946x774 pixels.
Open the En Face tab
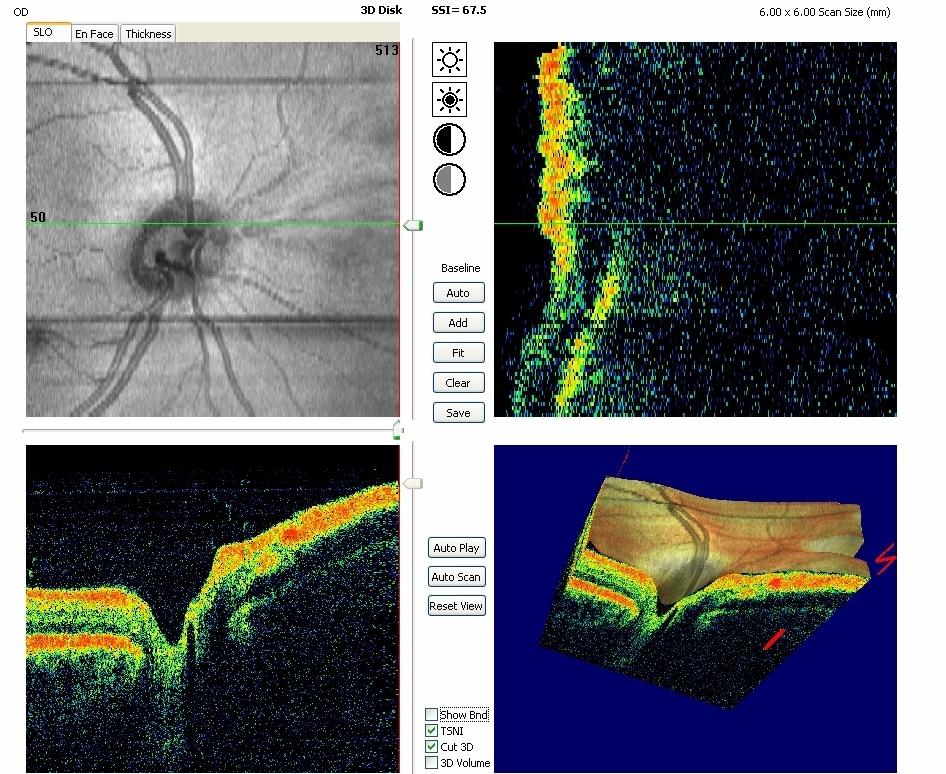(94, 34)
